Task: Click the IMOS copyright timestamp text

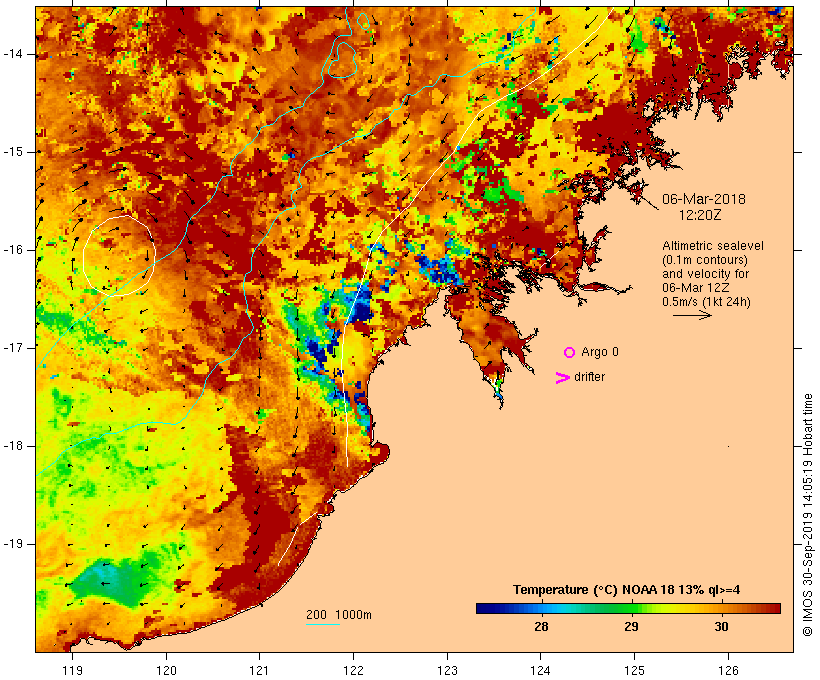Action: [x=807, y=515]
